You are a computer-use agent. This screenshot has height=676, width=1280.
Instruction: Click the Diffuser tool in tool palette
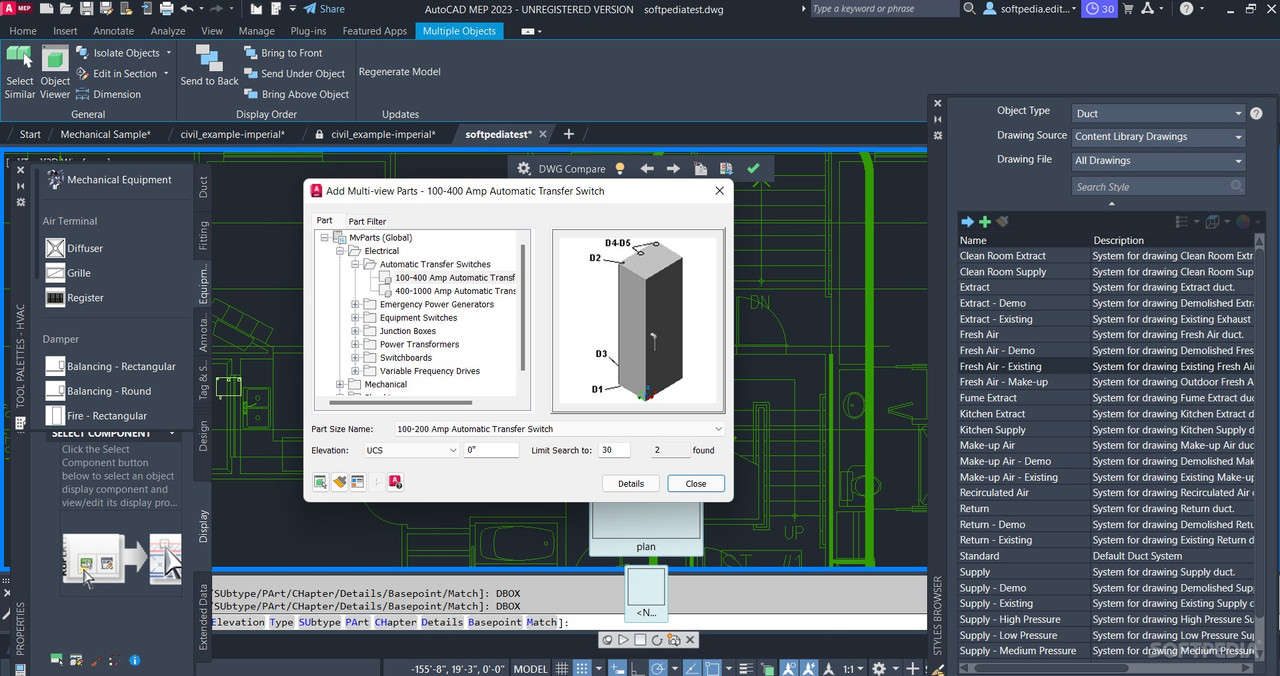point(75,248)
